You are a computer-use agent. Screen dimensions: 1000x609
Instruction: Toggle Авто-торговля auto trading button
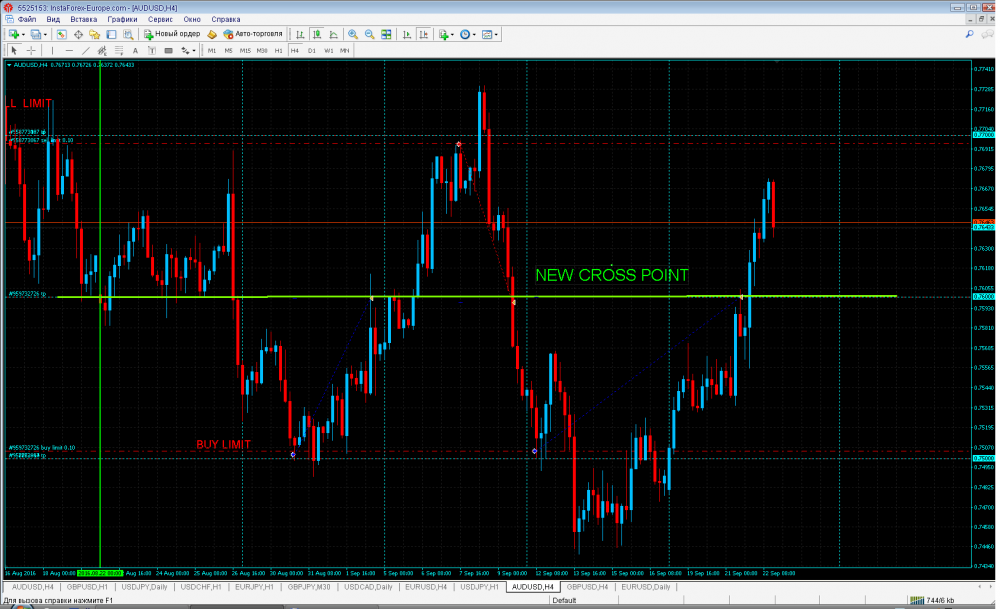253,34
